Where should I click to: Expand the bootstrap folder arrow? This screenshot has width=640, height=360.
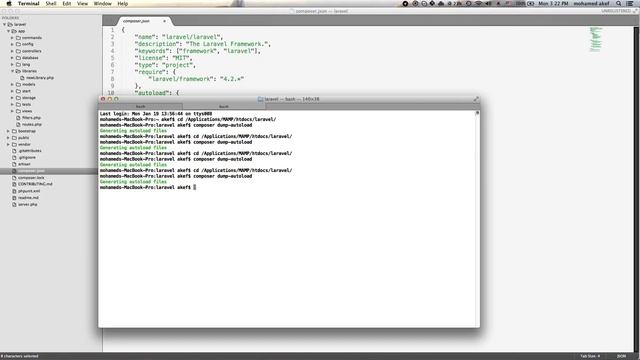(8, 131)
